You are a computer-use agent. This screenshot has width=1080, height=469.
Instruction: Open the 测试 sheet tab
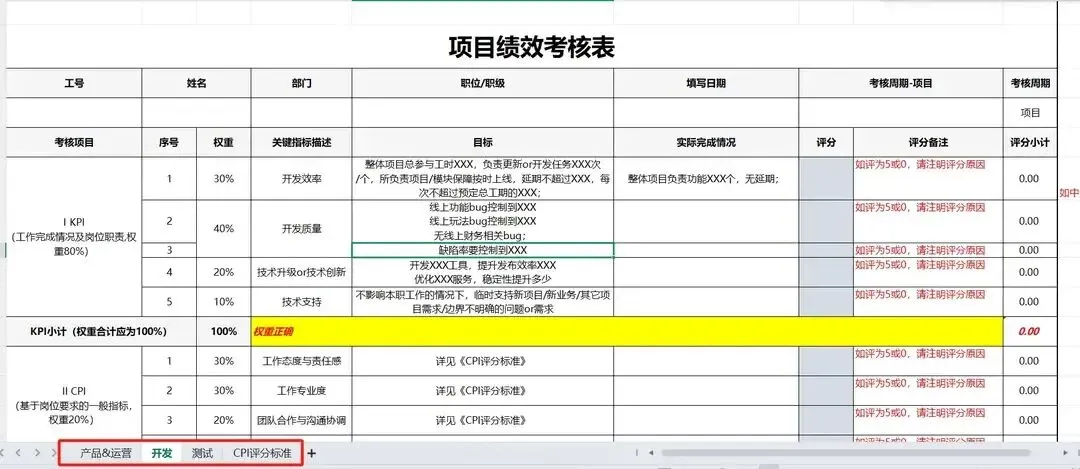coord(202,453)
